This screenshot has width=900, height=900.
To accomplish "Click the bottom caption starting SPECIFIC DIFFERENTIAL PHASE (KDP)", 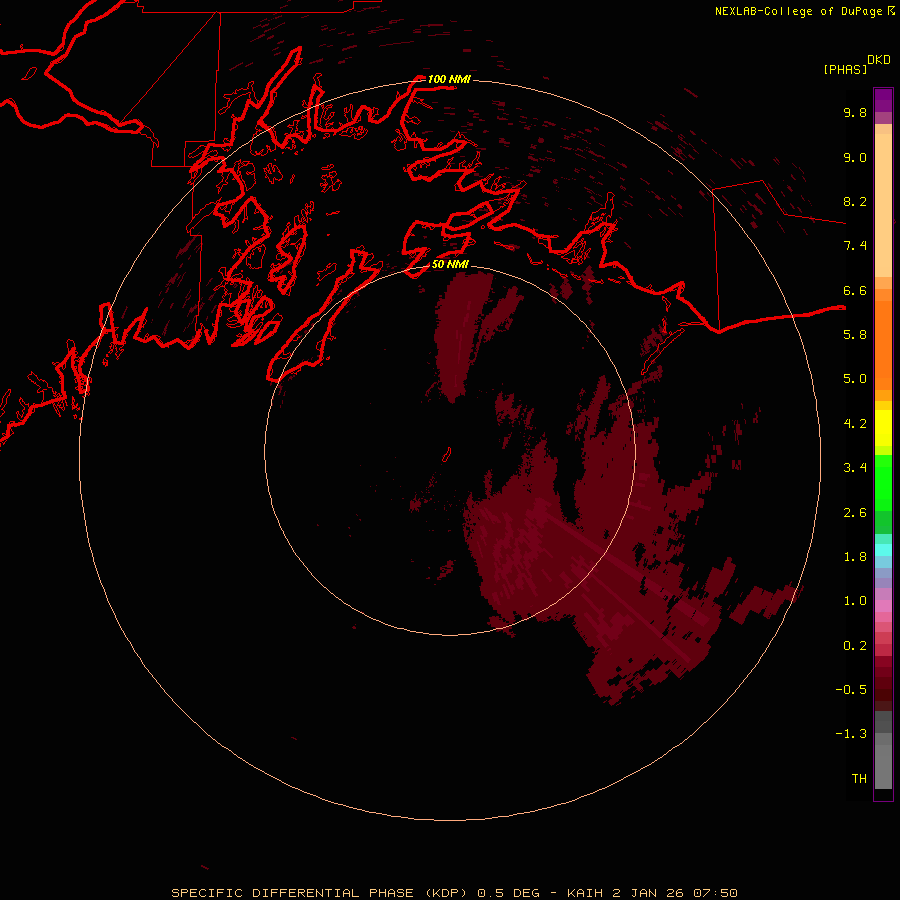I will [454, 893].
